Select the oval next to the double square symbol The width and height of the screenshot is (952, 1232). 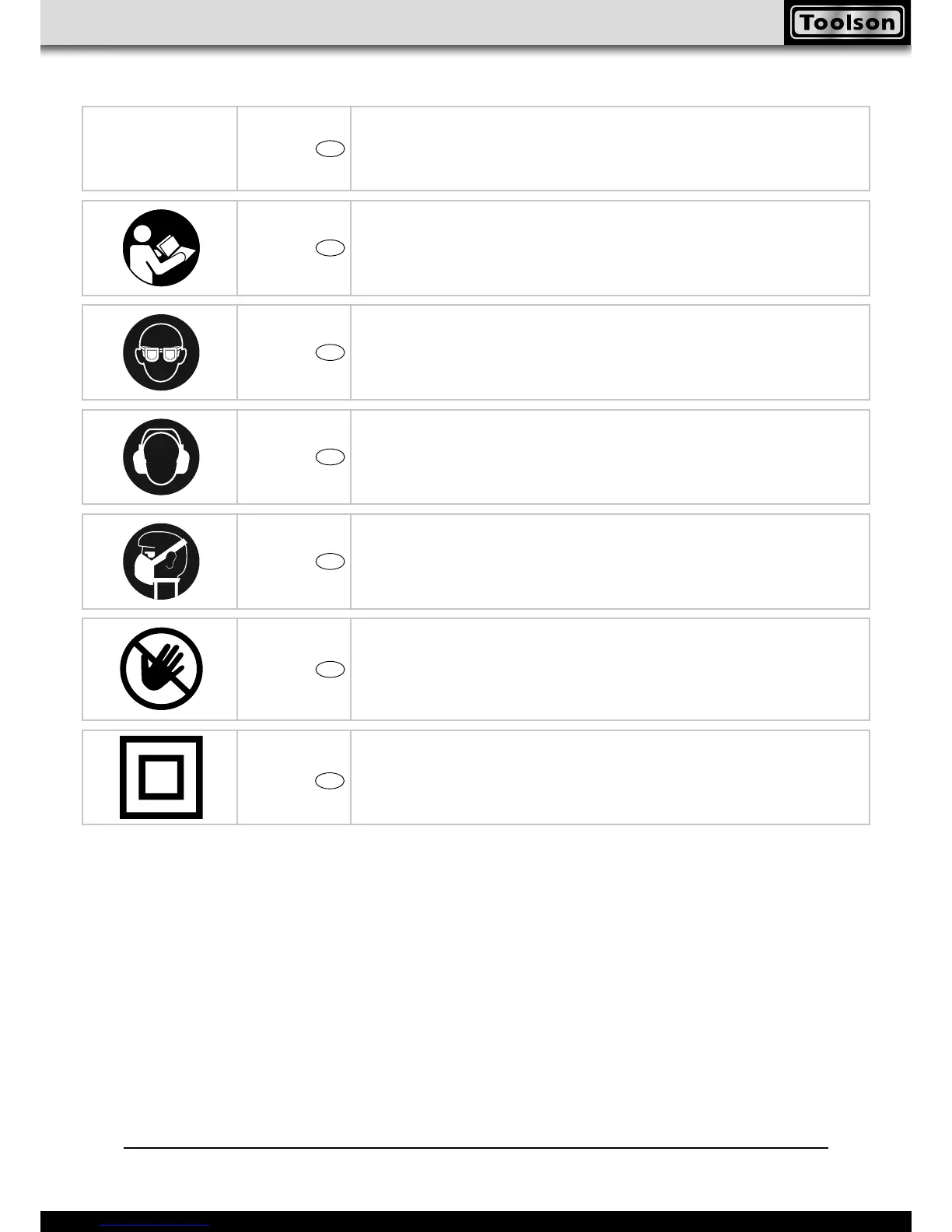(331, 781)
